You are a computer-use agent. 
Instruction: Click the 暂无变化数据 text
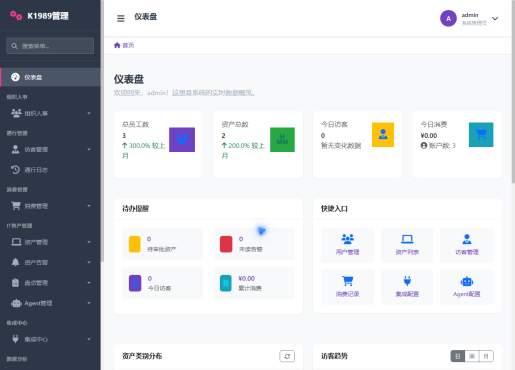coord(341,146)
